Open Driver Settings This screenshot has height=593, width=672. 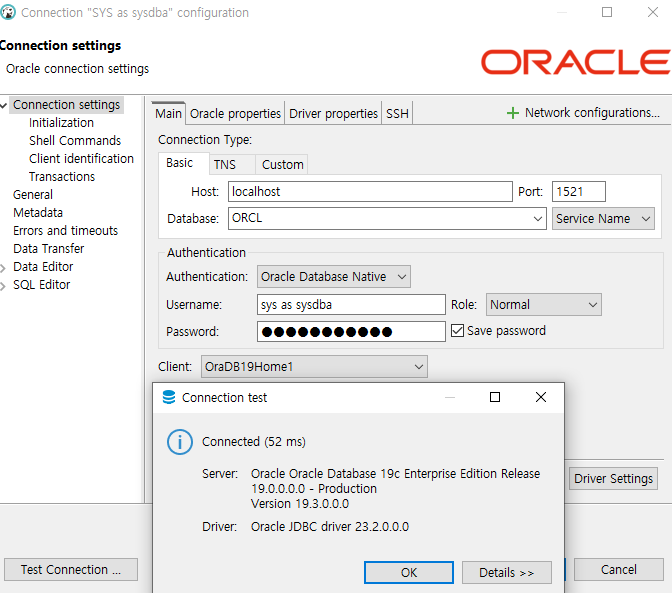613,478
